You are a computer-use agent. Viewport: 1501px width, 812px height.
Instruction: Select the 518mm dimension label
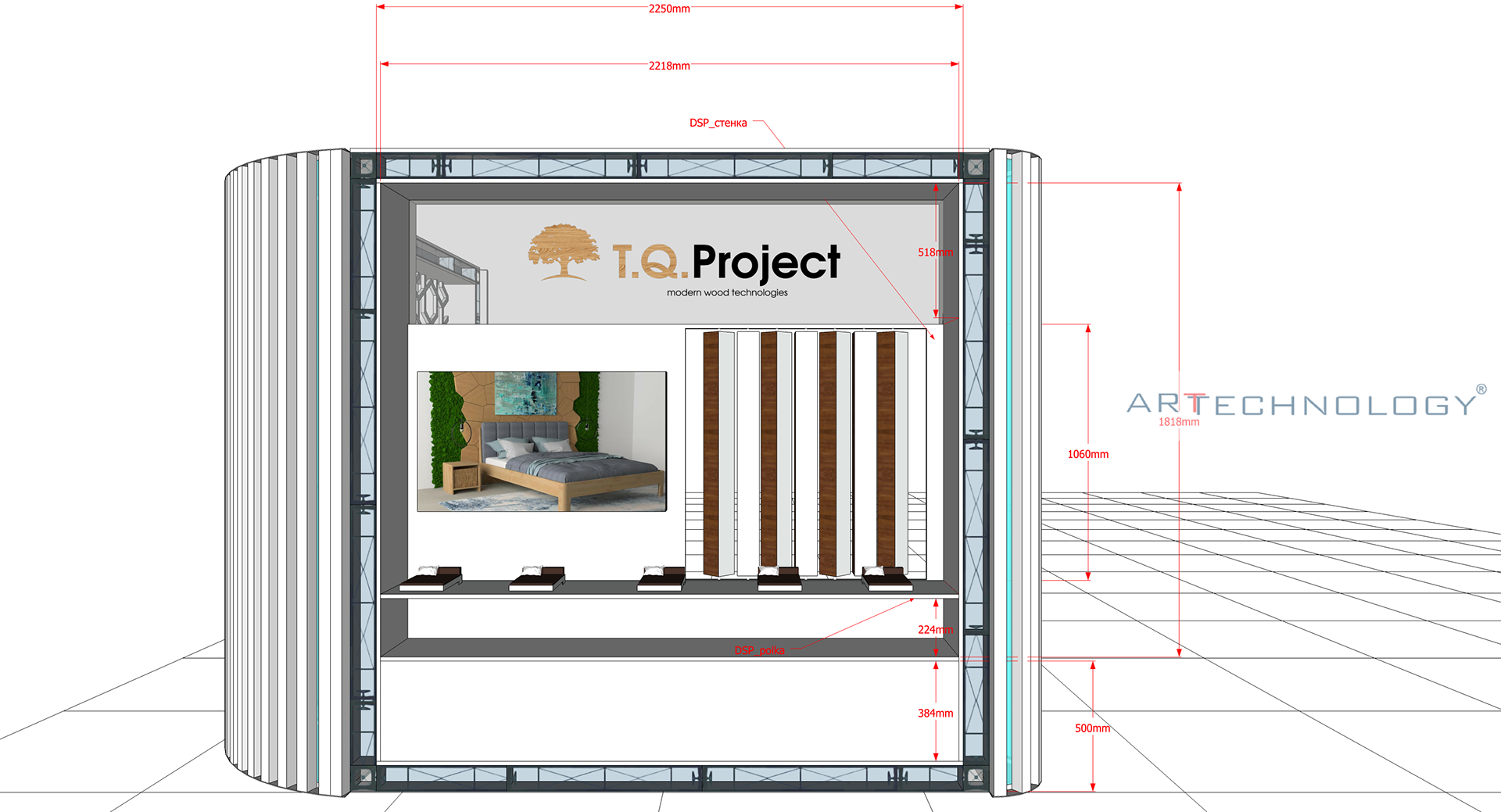(935, 252)
